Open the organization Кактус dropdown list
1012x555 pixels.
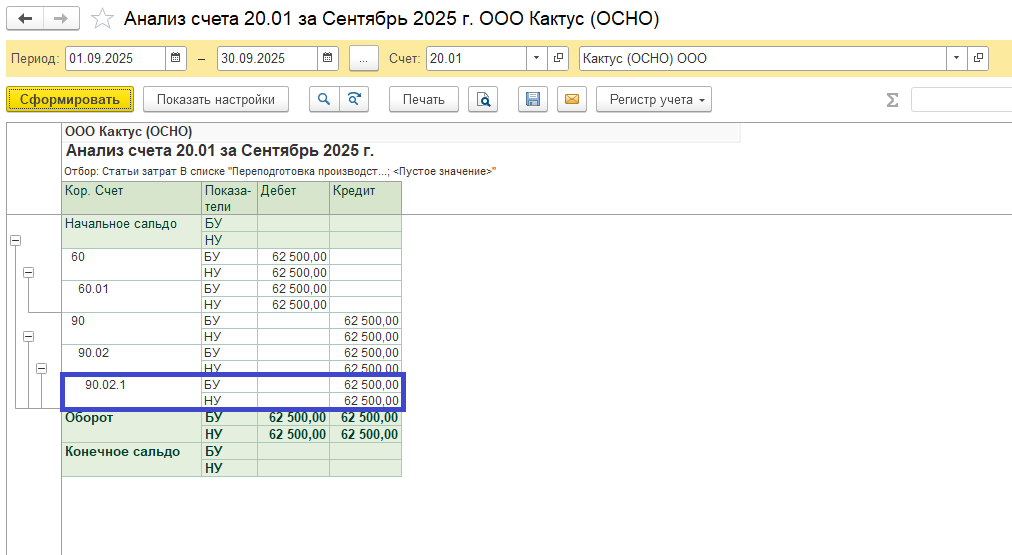tap(957, 58)
